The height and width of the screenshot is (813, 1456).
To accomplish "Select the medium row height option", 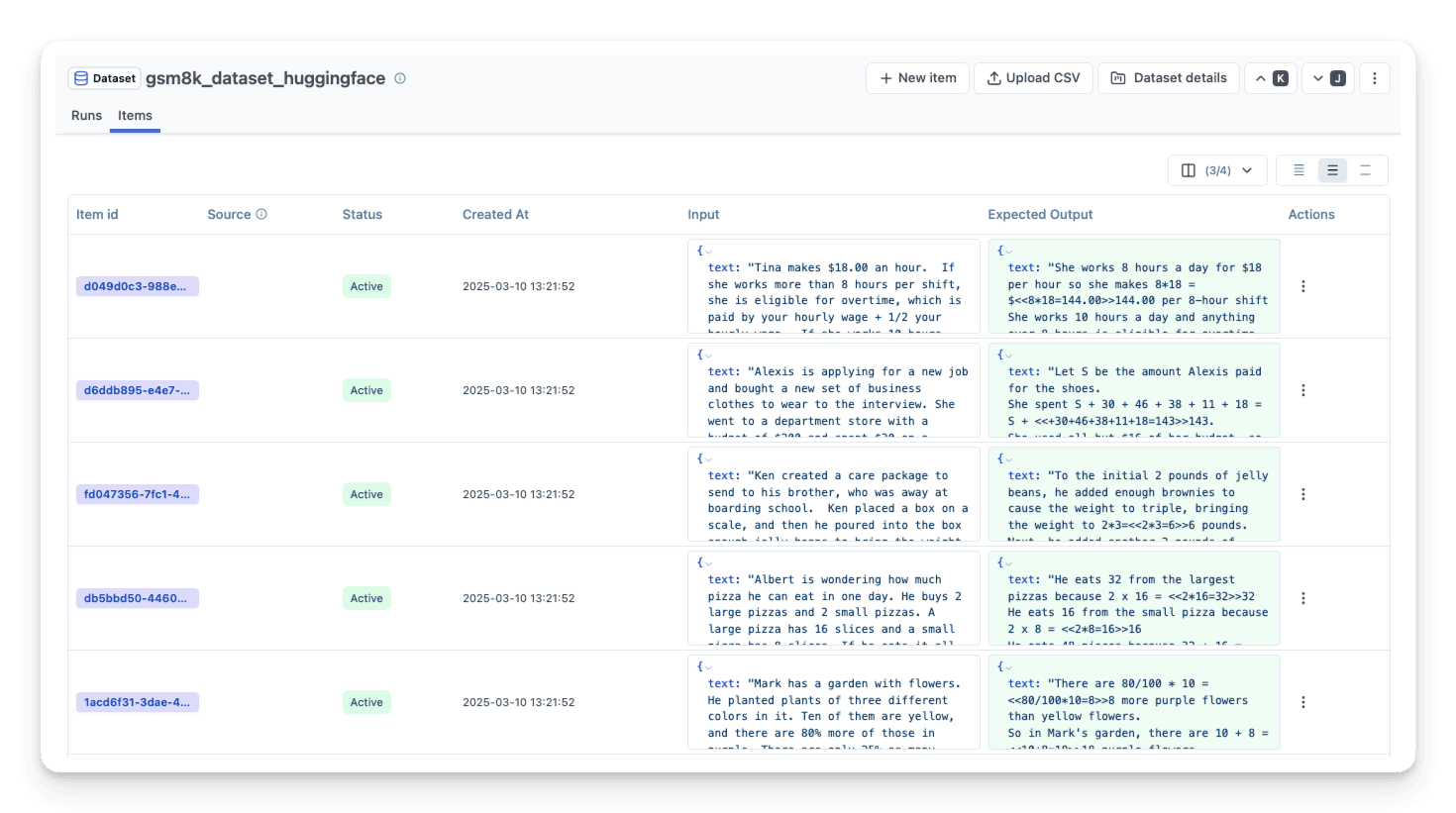I will pos(1332,170).
